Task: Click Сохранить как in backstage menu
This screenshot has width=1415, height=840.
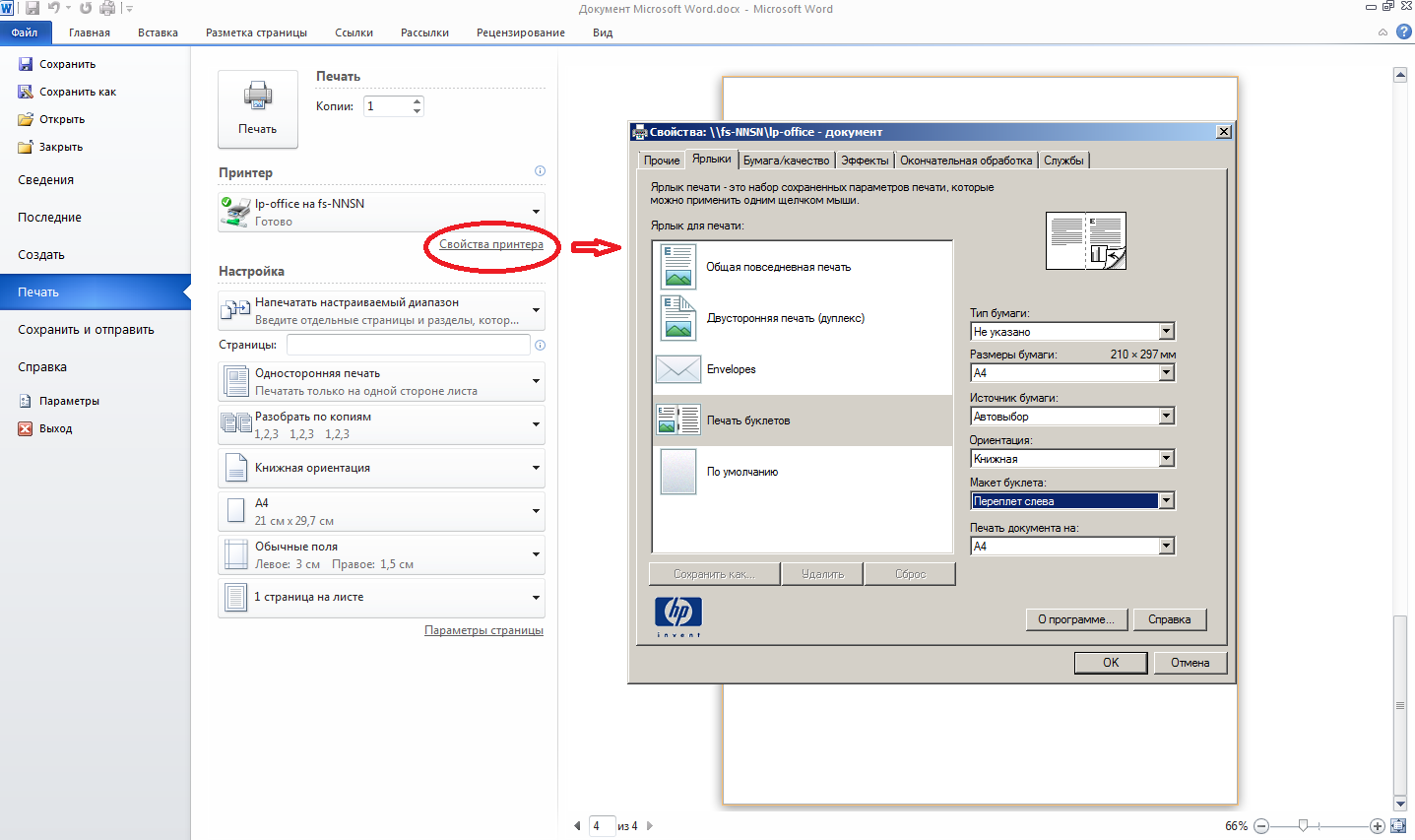Action: [x=77, y=92]
